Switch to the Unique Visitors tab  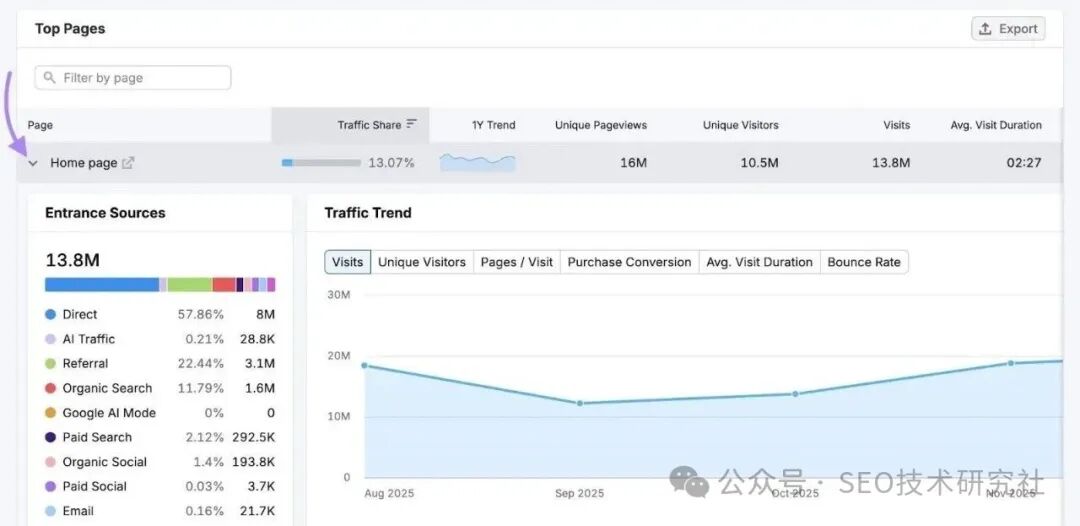coord(421,262)
